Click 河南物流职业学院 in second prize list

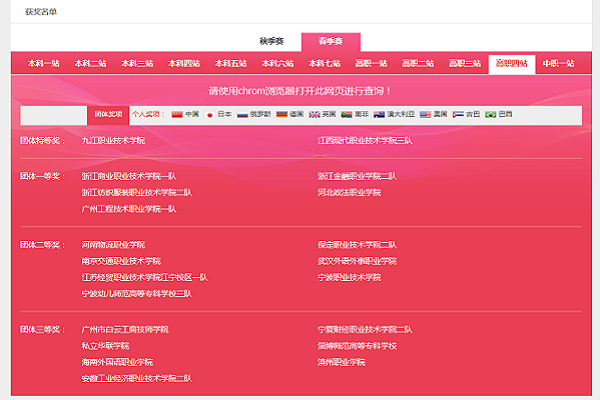pyautogui.click(x=113, y=244)
